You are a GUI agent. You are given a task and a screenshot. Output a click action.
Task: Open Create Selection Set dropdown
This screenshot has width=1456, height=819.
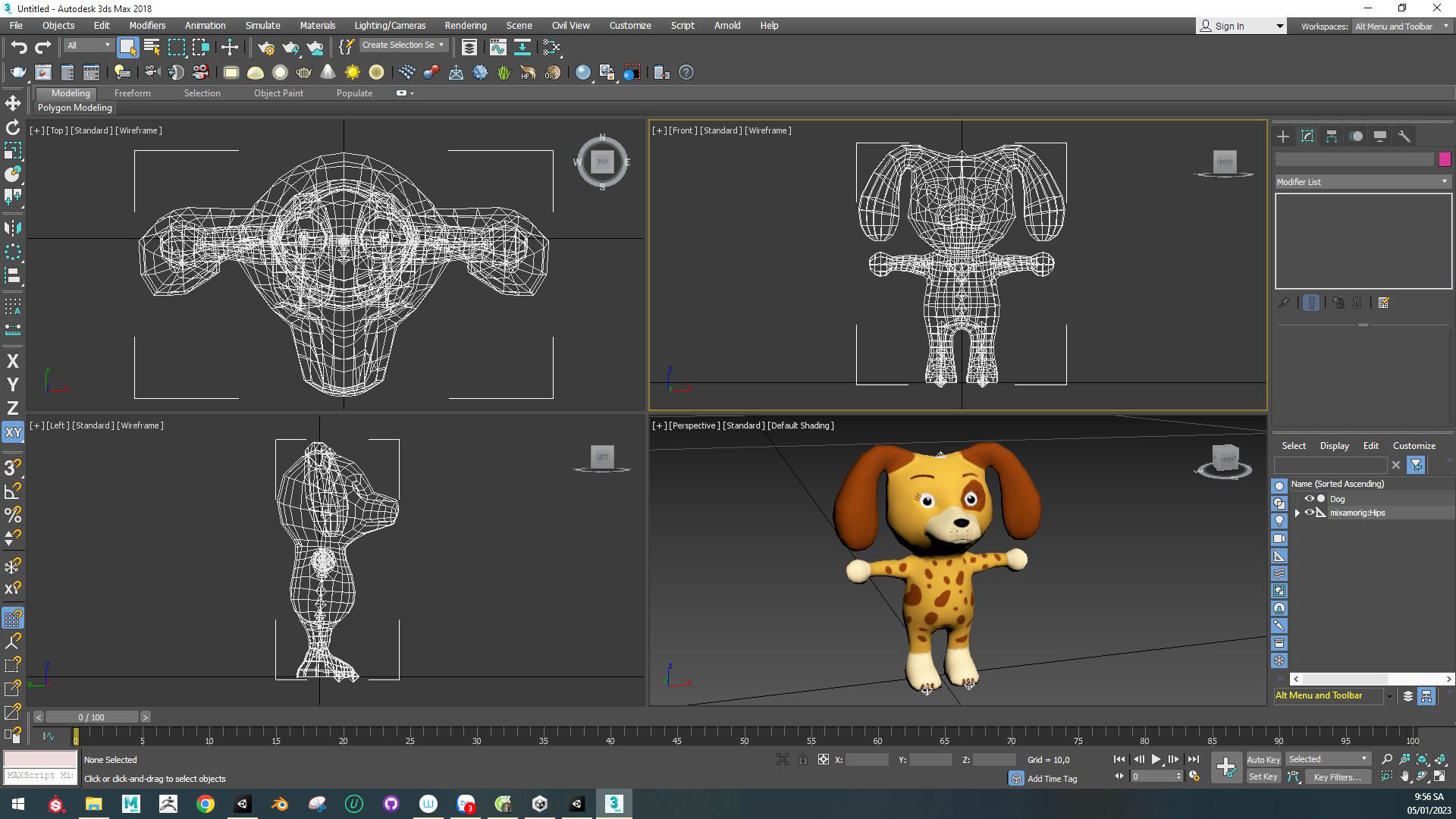(403, 45)
